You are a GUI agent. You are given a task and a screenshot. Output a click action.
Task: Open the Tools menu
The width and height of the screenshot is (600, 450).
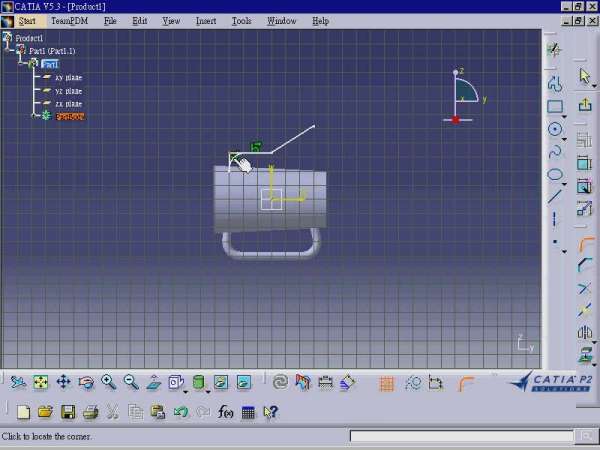pyautogui.click(x=241, y=20)
